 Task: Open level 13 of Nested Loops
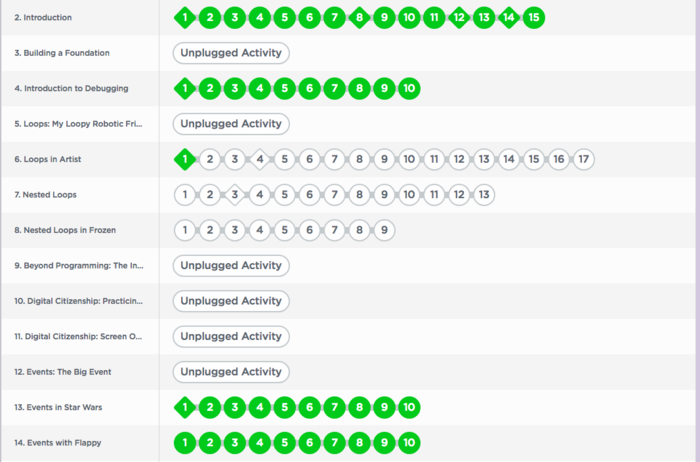pos(484,194)
